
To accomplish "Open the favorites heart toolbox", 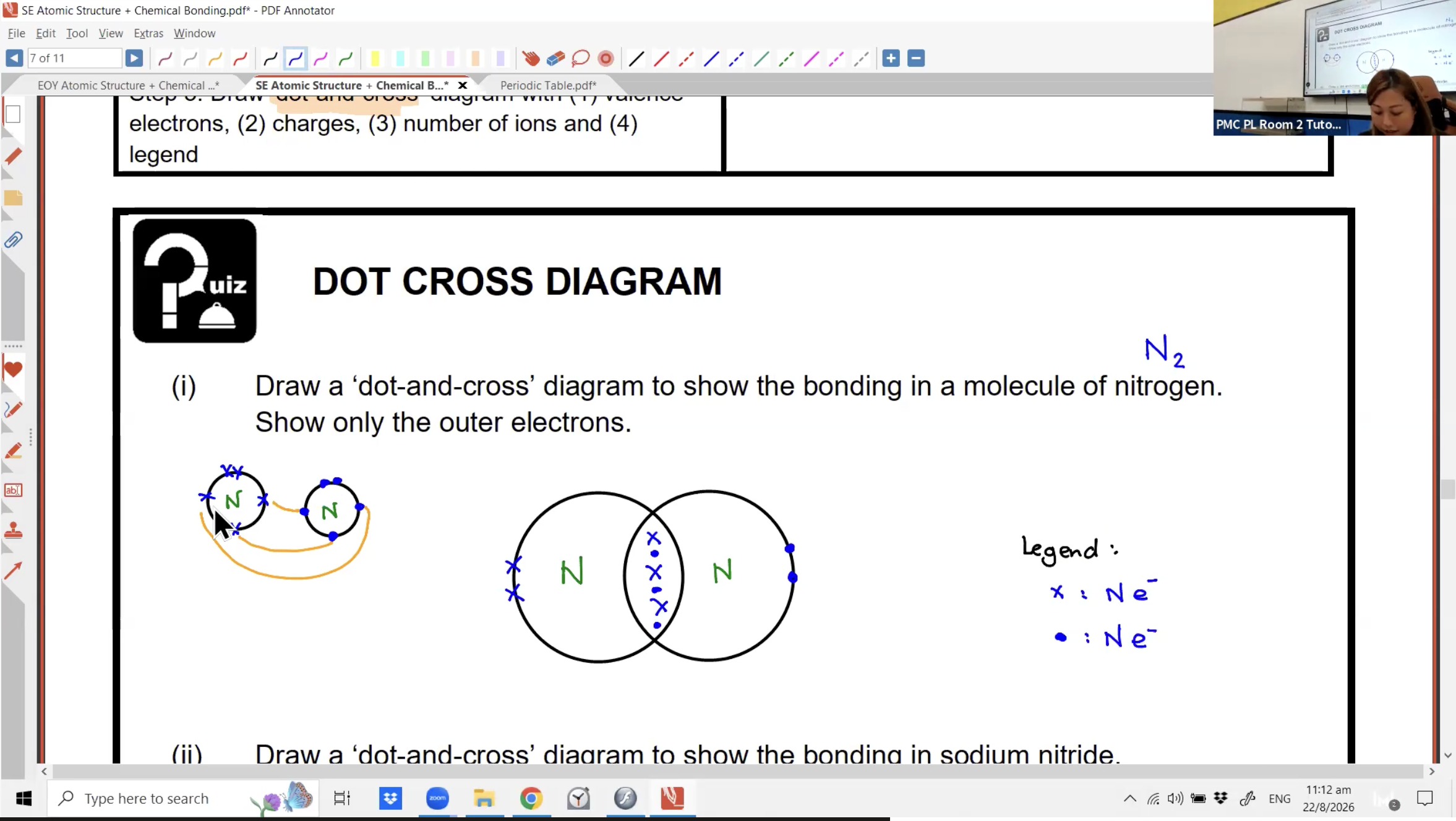I will (13, 370).
